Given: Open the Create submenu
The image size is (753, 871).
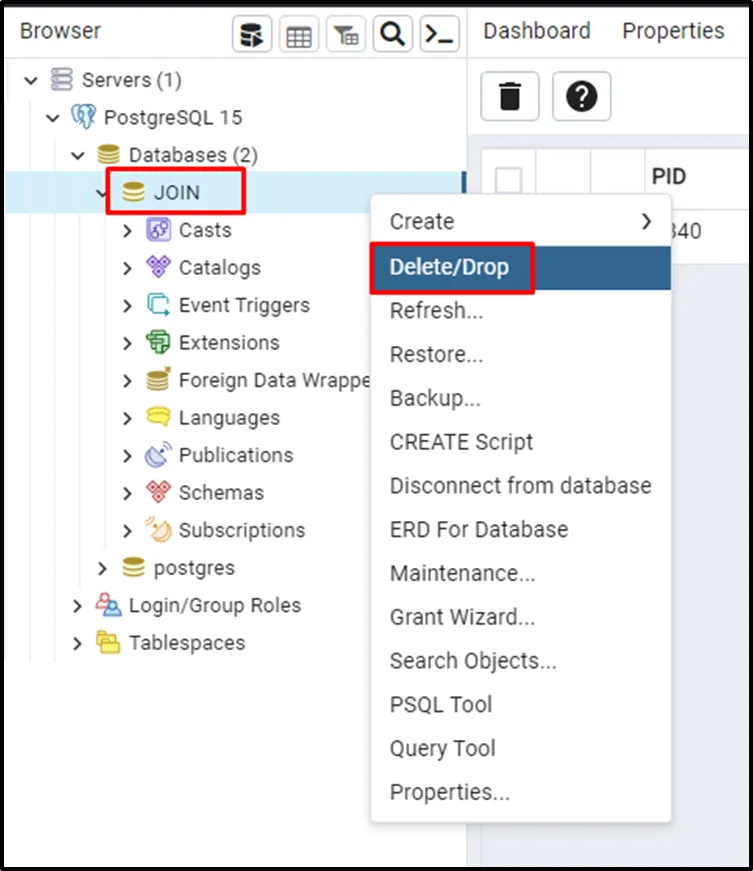Looking at the screenshot, I should click(x=520, y=222).
